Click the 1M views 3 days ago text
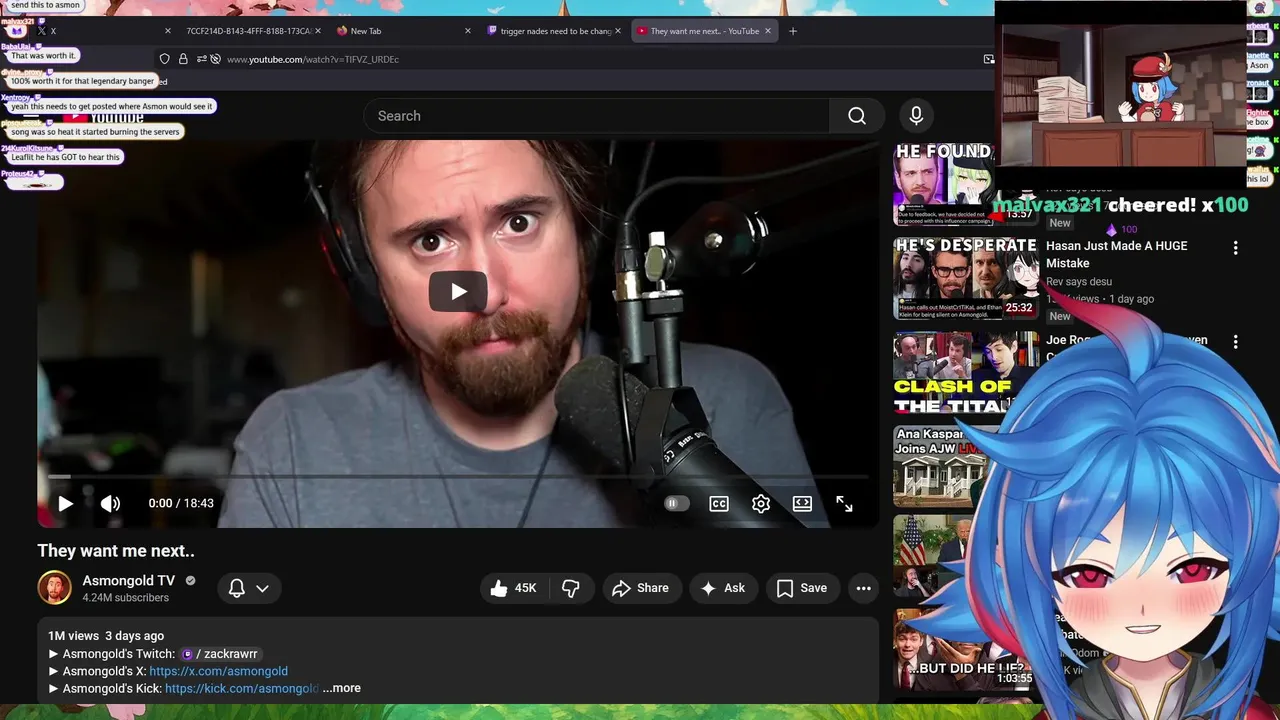The height and width of the screenshot is (720, 1280). click(x=106, y=636)
